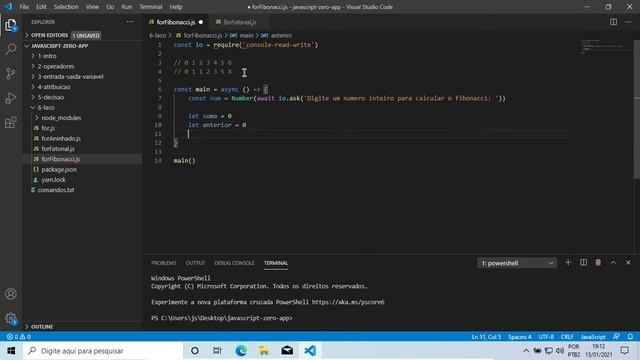Open the Go menu

(x=110, y=7)
